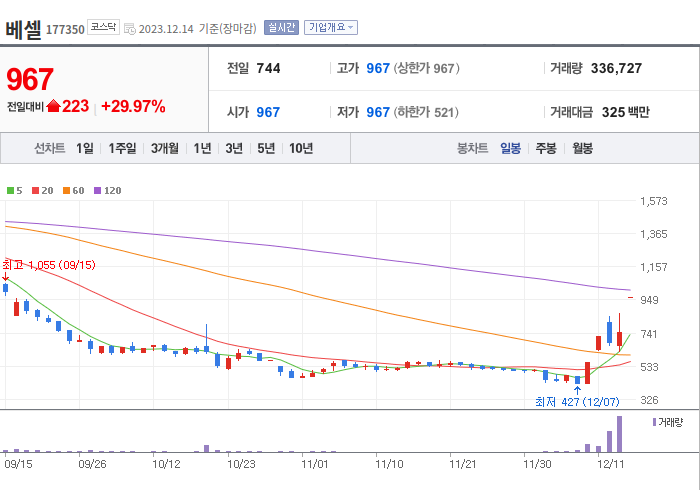Click the 12/11 date axis label
Screen dimensions: 700x490
tap(611, 464)
